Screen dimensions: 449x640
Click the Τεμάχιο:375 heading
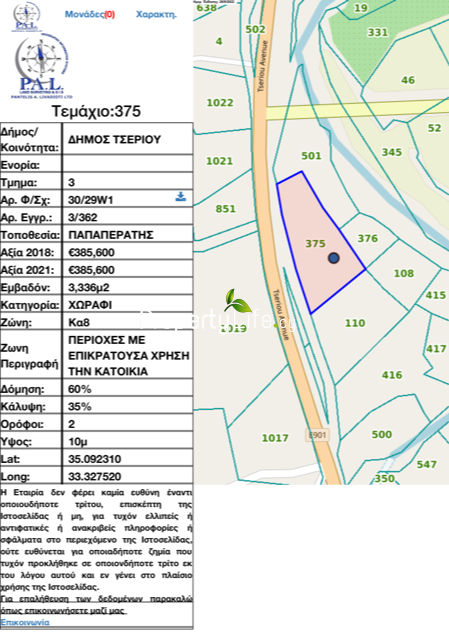pos(96,111)
